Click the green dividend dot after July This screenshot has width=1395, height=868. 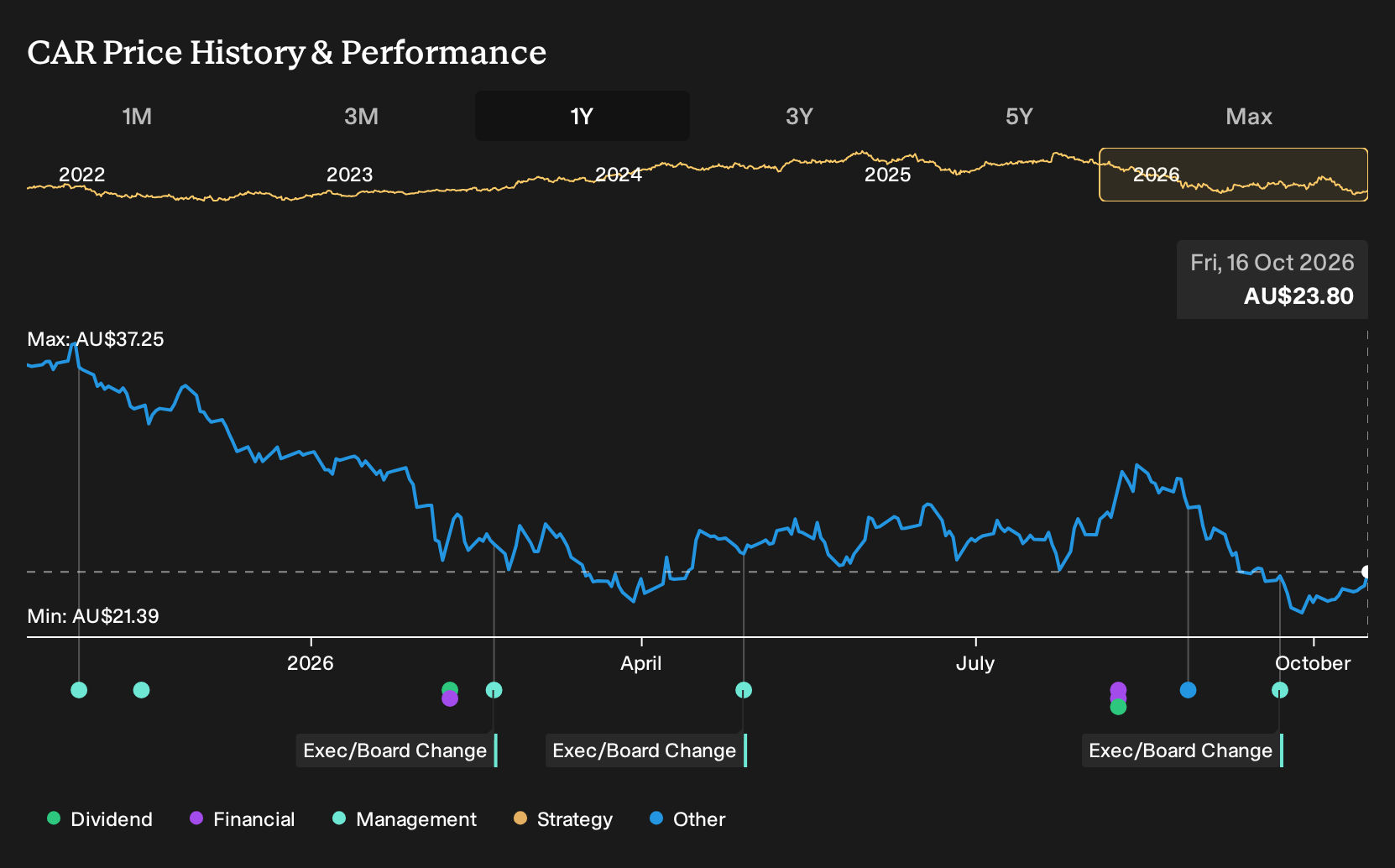tap(1118, 708)
